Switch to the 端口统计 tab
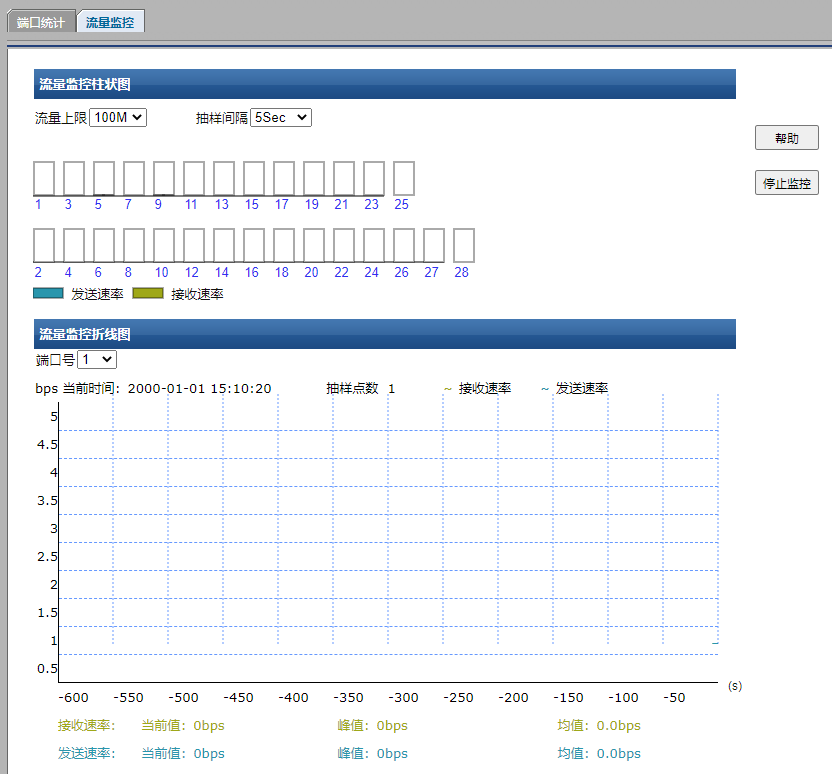The width and height of the screenshot is (832, 774). 41,22
